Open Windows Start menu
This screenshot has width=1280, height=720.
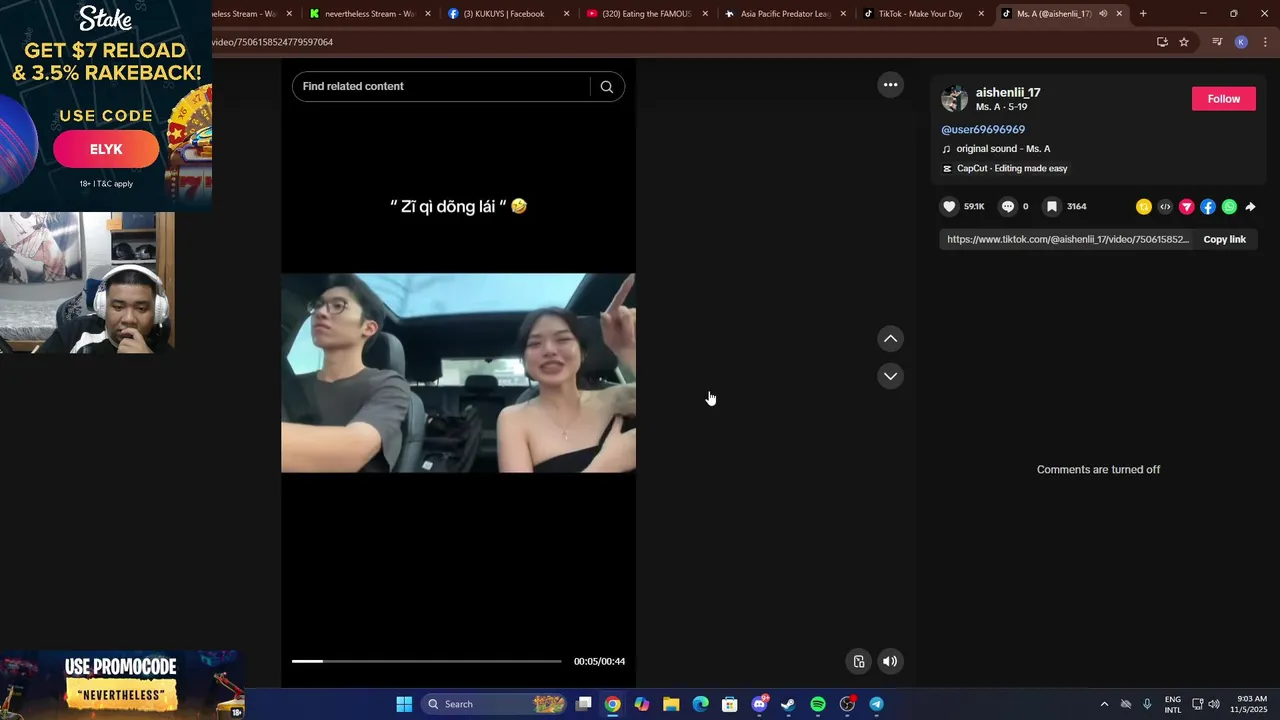pyautogui.click(x=404, y=704)
